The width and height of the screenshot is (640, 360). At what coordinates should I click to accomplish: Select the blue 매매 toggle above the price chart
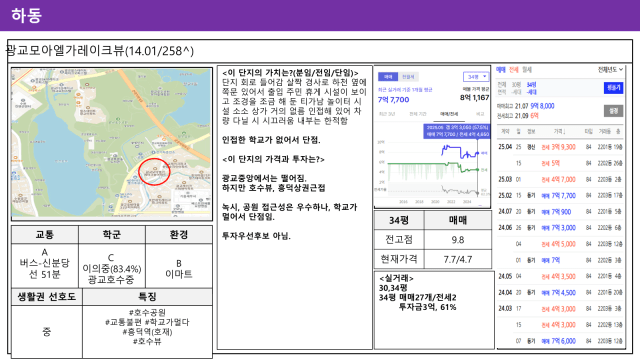click(x=388, y=77)
